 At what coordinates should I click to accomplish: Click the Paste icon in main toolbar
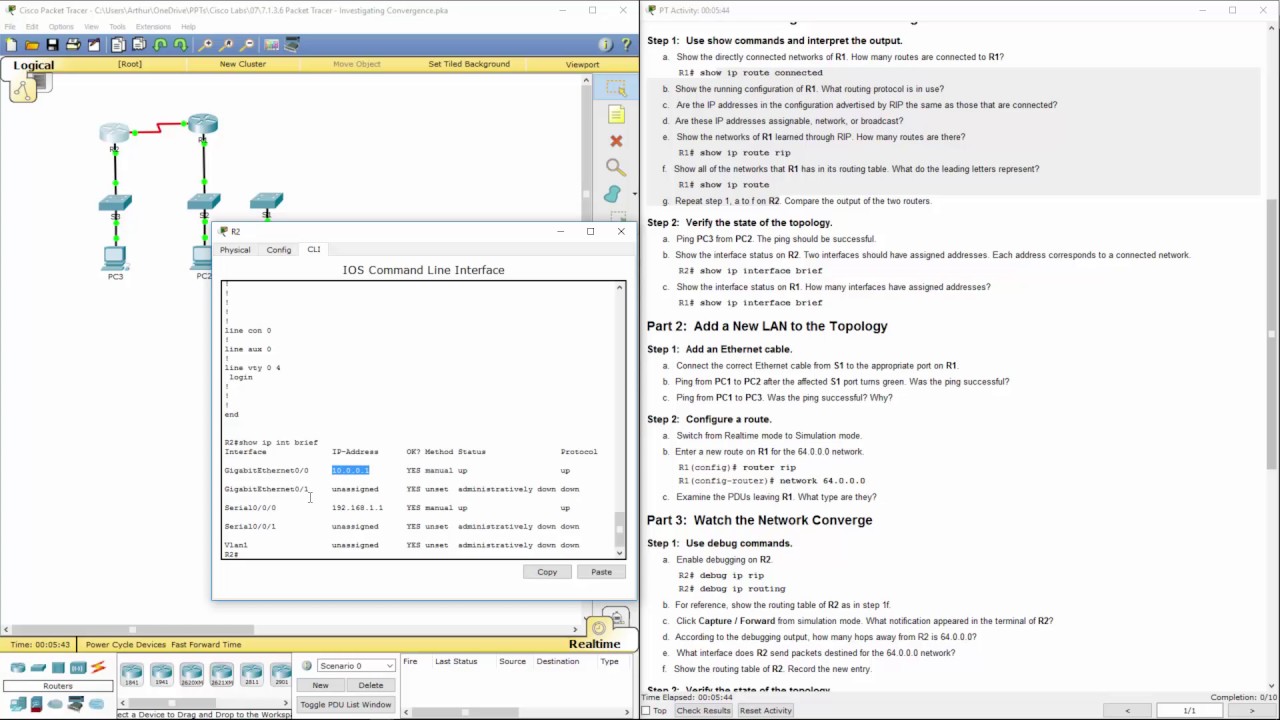(x=139, y=45)
